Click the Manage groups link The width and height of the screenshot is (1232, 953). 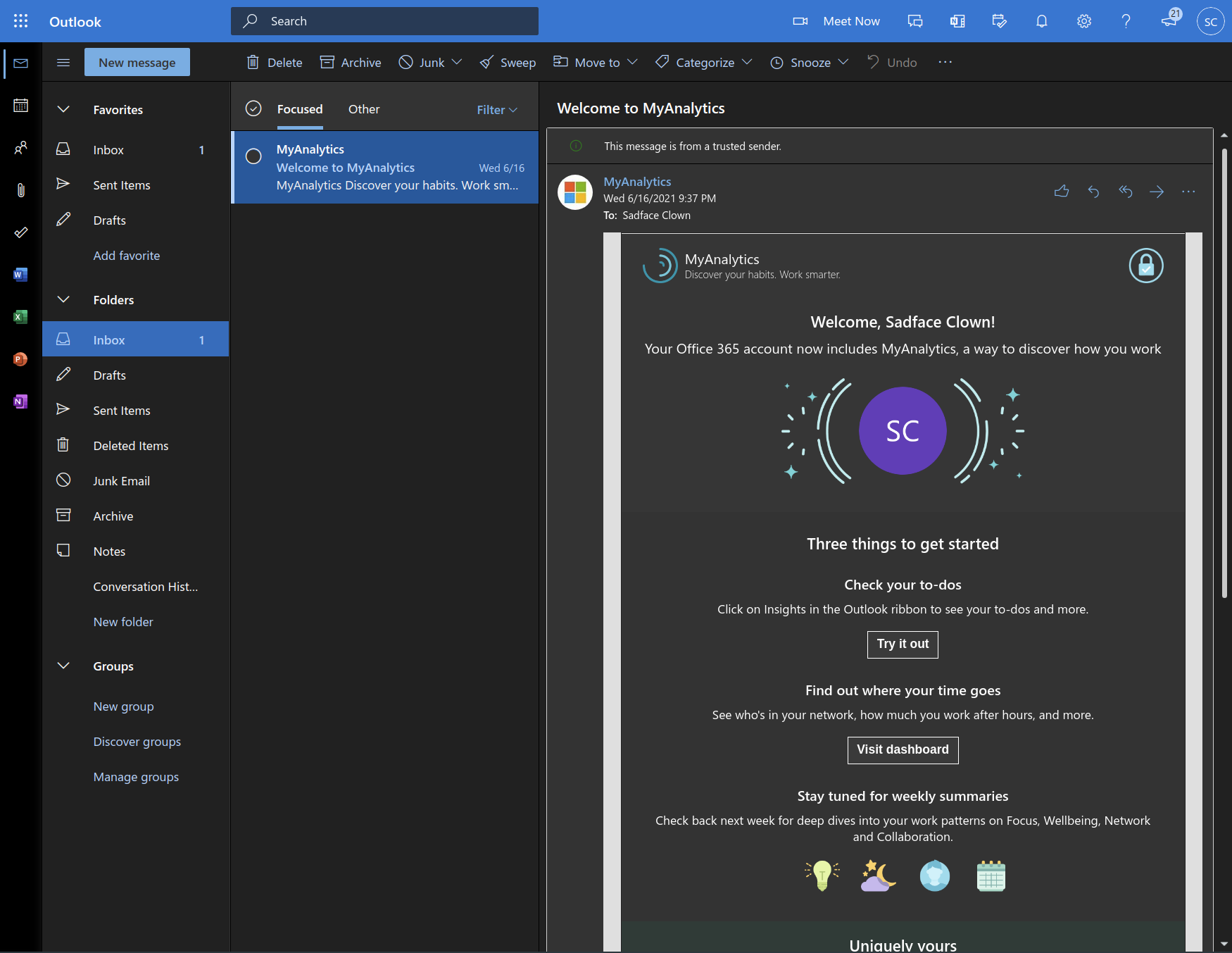(136, 777)
